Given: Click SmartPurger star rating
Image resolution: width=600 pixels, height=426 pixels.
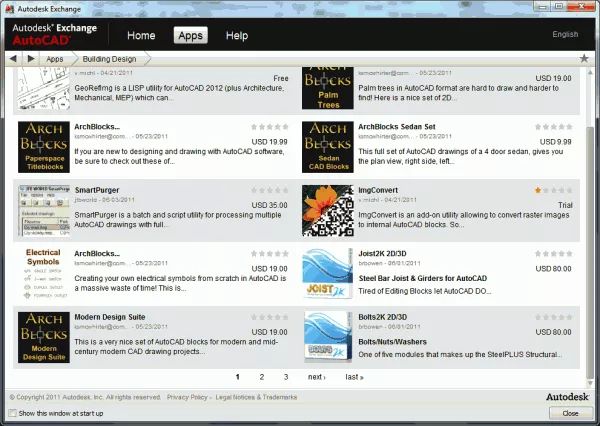Looking at the screenshot, I should point(270,190).
